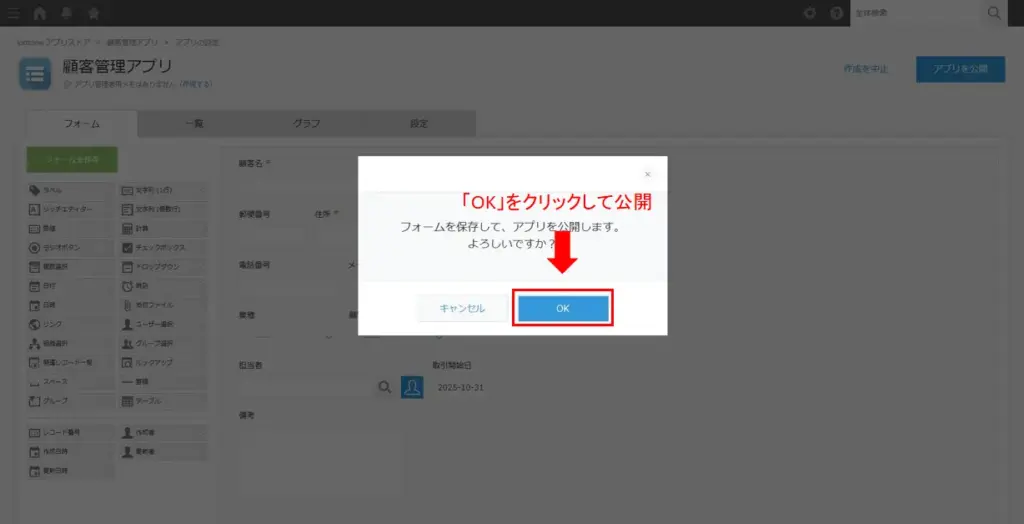Close the confirmation dialog with the X
The height and width of the screenshot is (524, 1024).
tap(647, 174)
